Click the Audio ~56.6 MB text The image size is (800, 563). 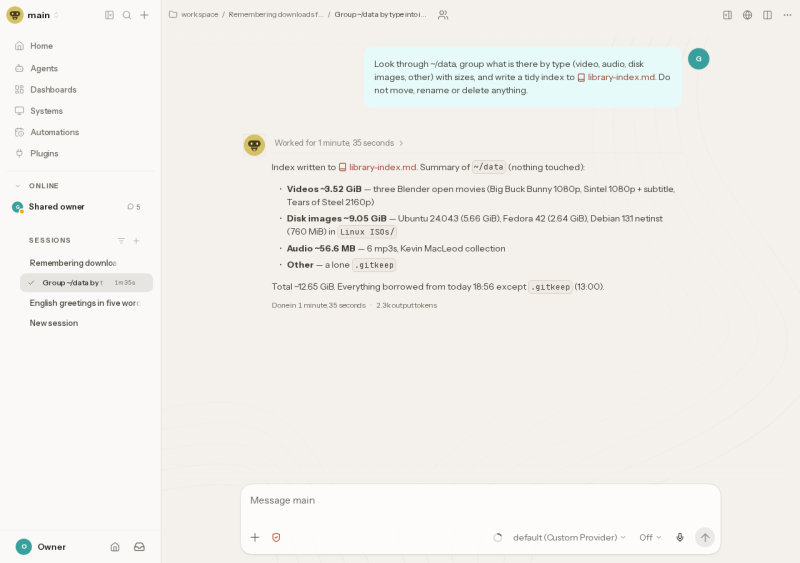pos(321,249)
